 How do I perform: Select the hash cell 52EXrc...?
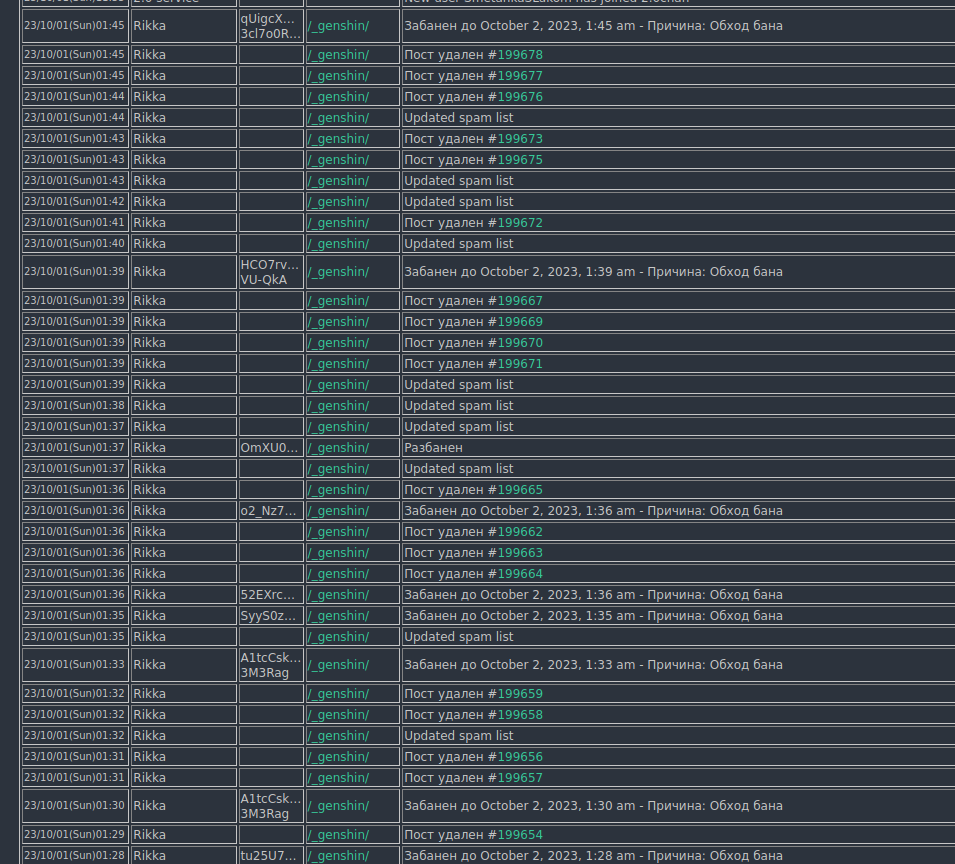[270, 595]
